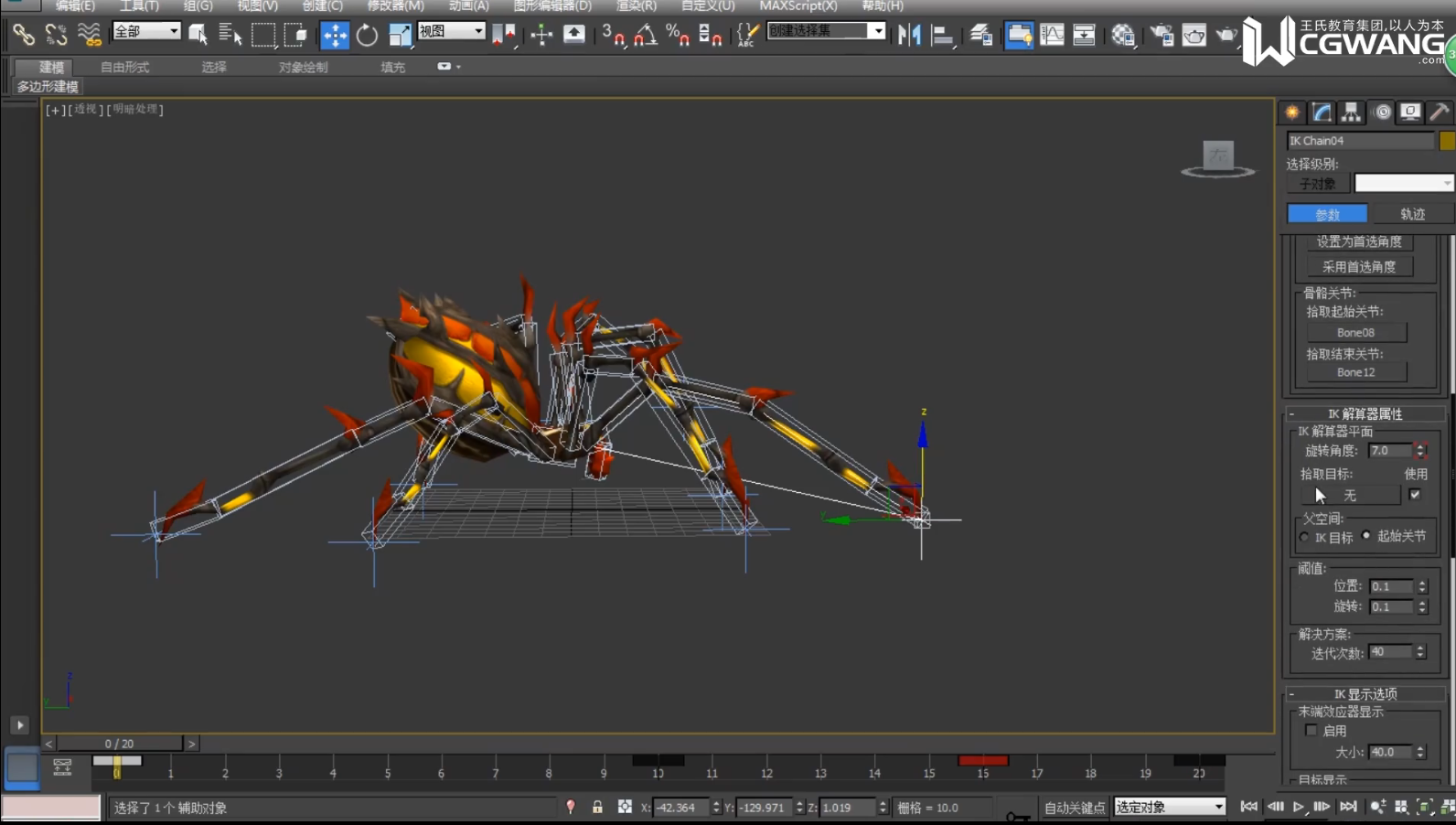The width and height of the screenshot is (1456, 825).
Task: Toggle Percent Snap icon
Action: (678, 35)
